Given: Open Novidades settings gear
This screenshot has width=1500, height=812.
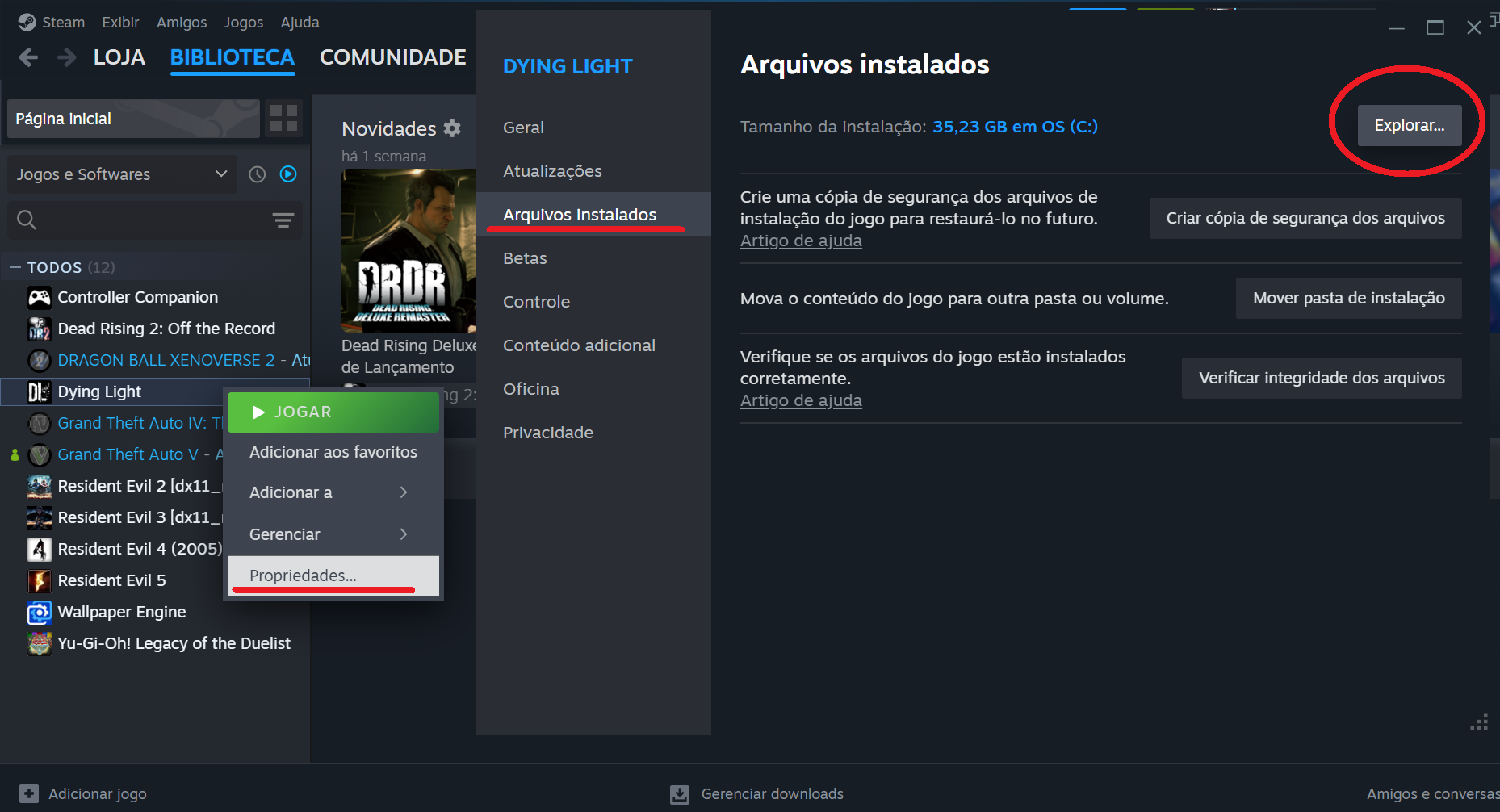Looking at the screenshot, I should tap(453, 128).
